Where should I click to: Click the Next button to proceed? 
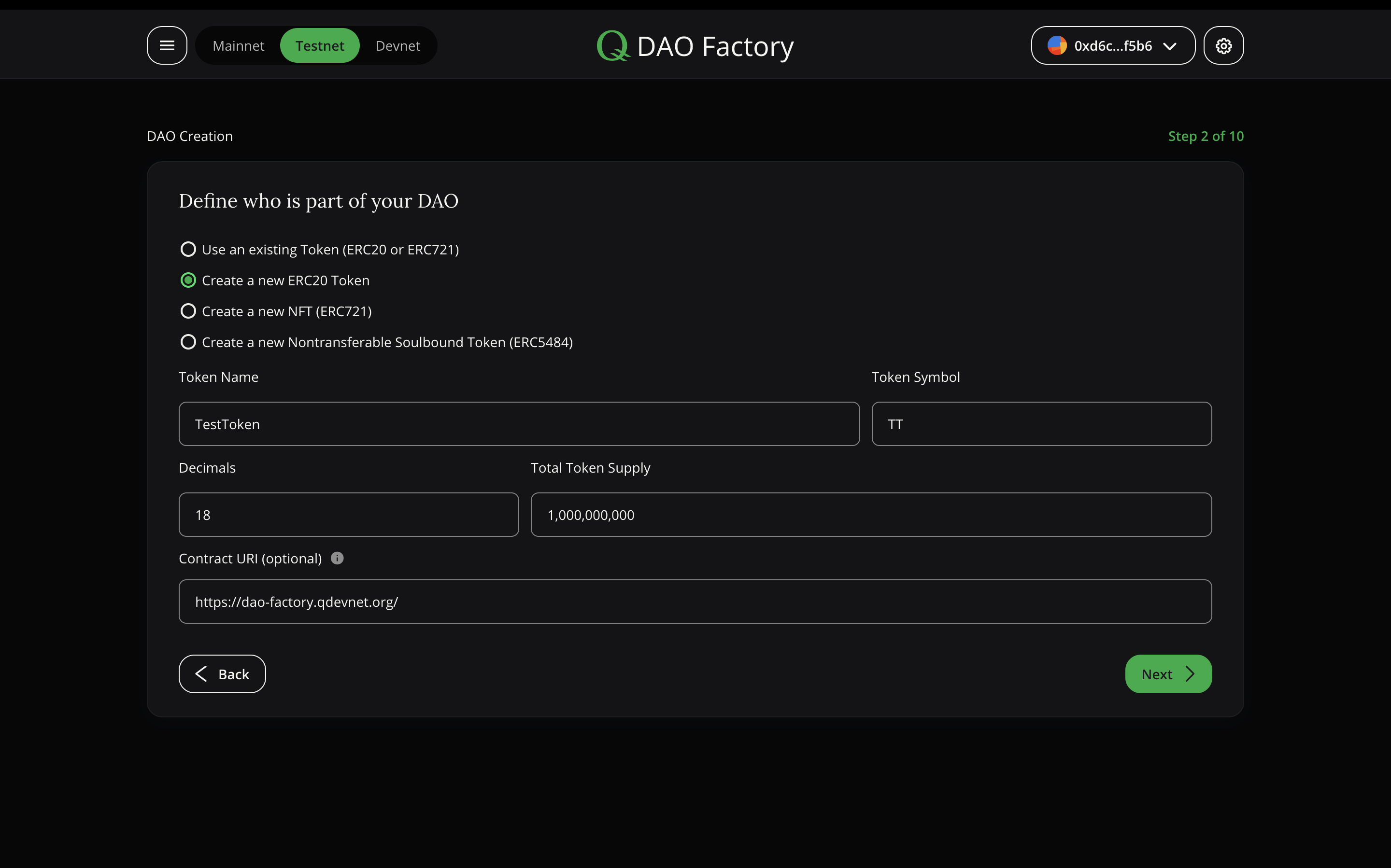tap(1168, 673)
